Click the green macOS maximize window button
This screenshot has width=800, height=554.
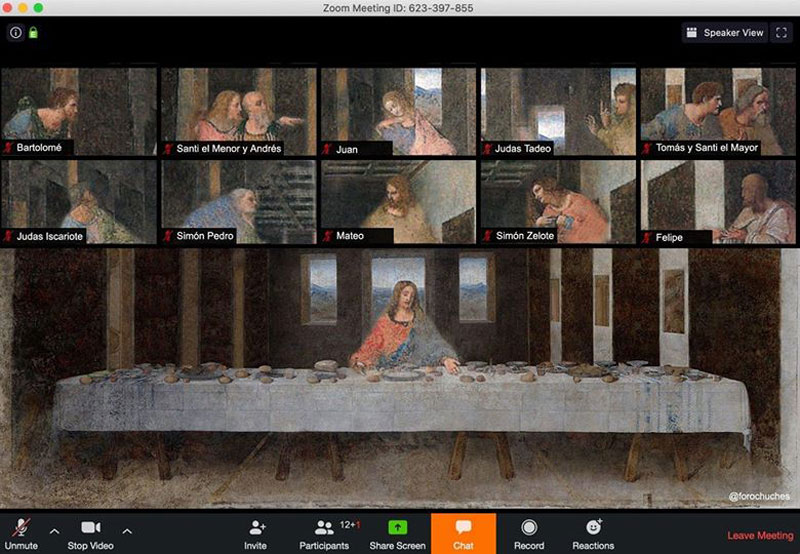click(38, 7)
